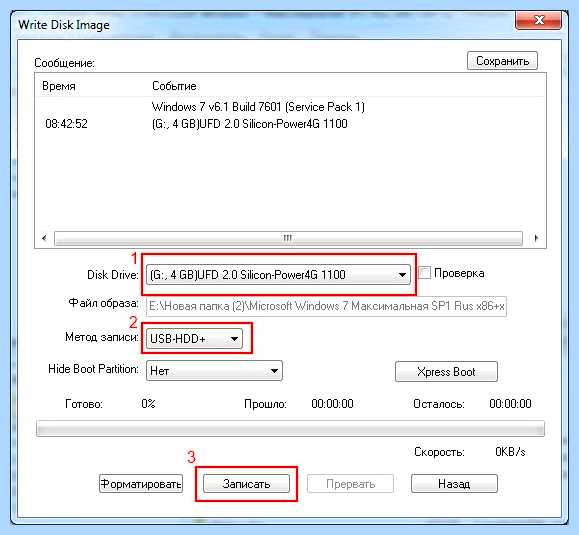This screenshot has width=579, height=535.
Task: Click the Событие column header
Action: [174, 86]
